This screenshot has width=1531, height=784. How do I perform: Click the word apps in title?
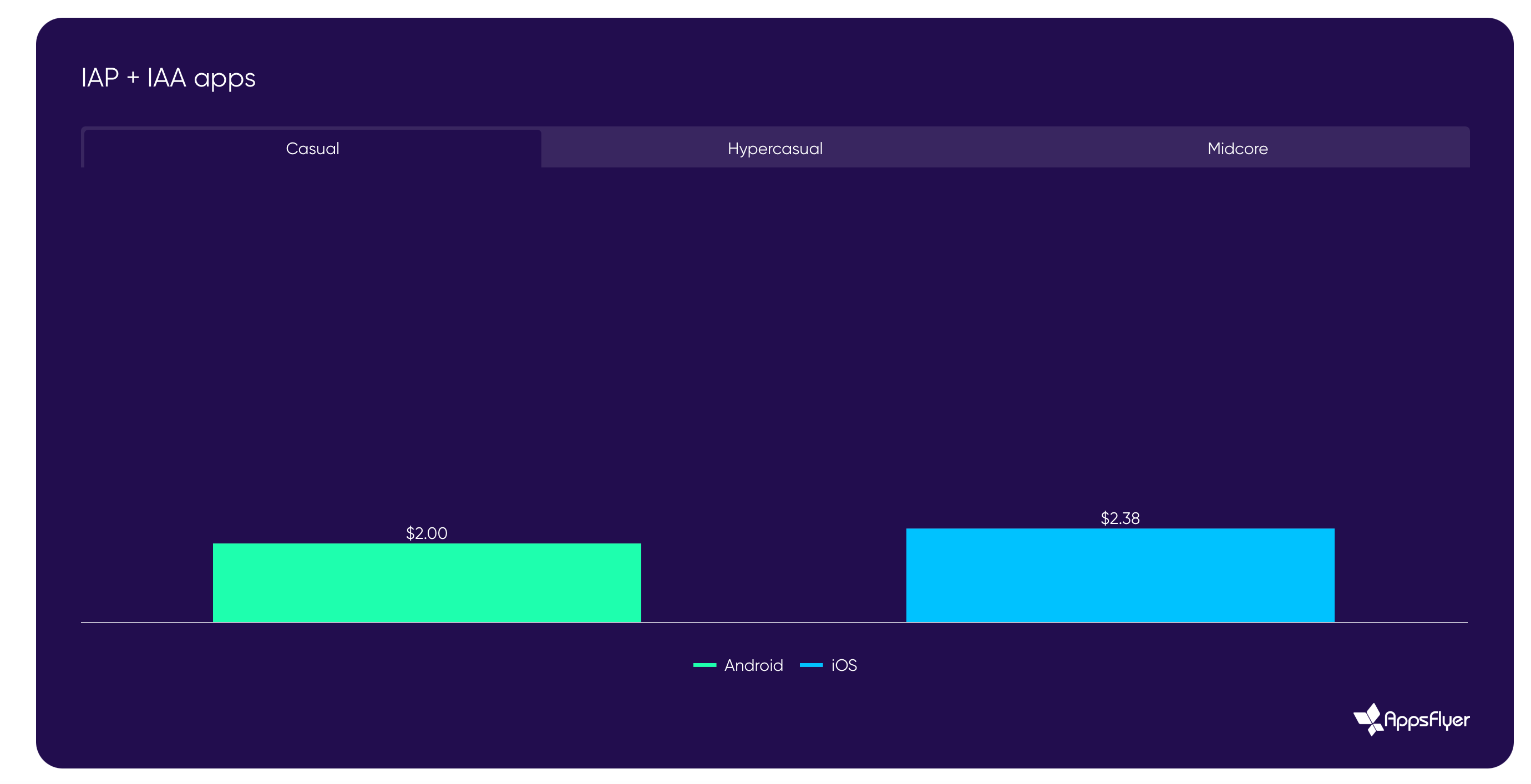tap(225, 80)
